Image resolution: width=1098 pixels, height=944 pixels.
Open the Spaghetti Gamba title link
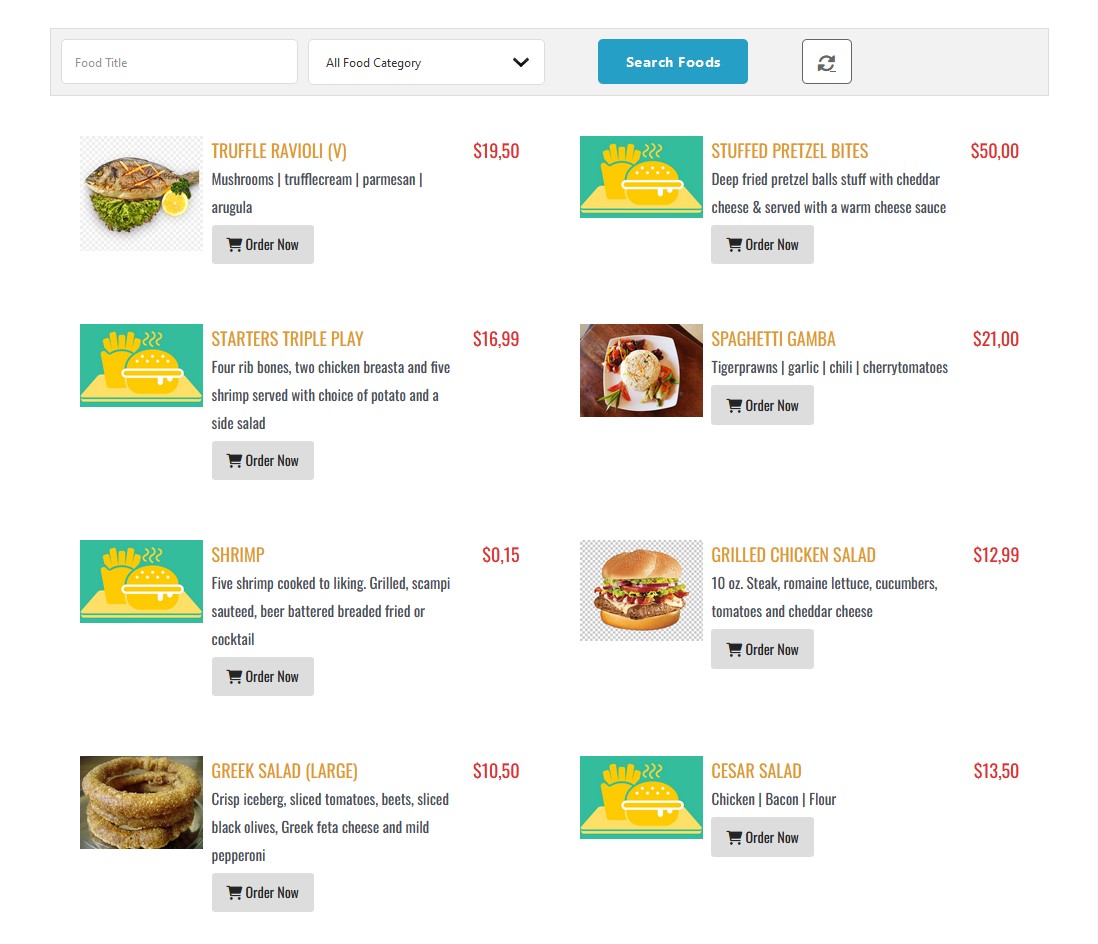[773, 339]
